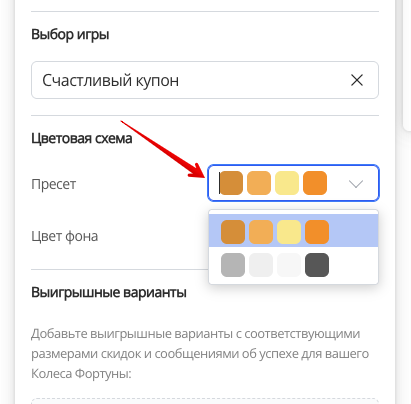Image resolution: width=411 pixels, height=404 pixels.
Task: Click yellow swatch inside the Пресет field
Action: [x=287, y=183]
